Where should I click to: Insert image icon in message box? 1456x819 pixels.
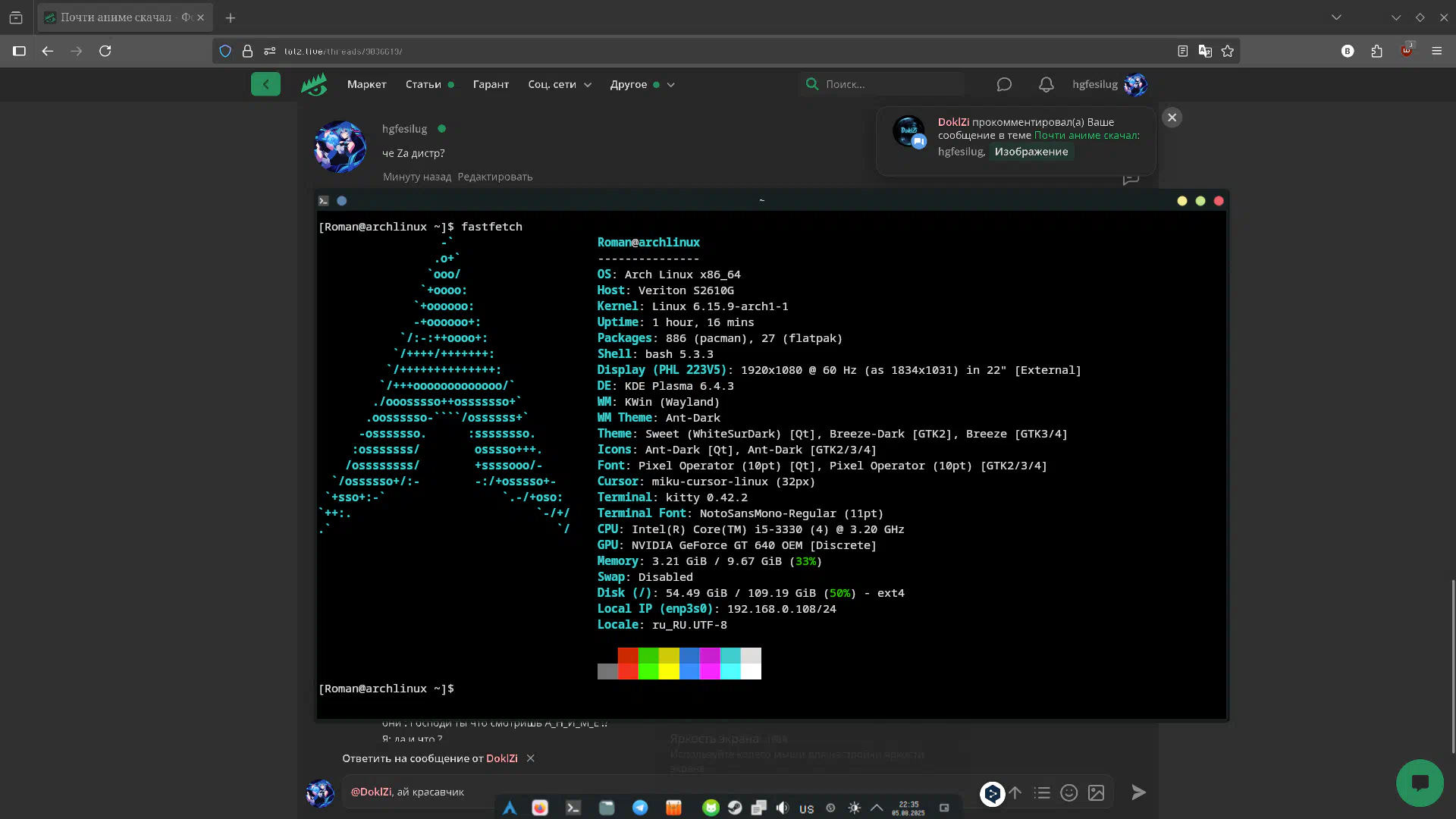click(x=1097, y=792)
